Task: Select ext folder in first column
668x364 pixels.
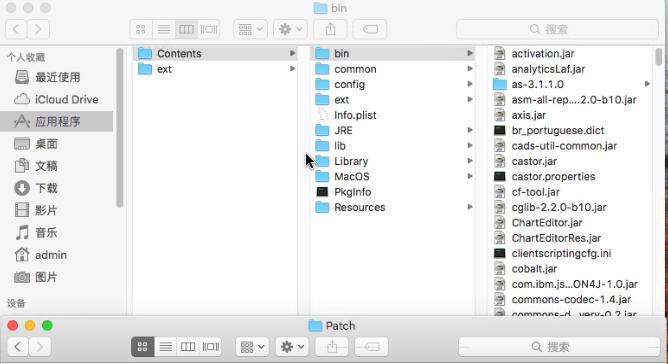Action: click(x=216, y=69)
